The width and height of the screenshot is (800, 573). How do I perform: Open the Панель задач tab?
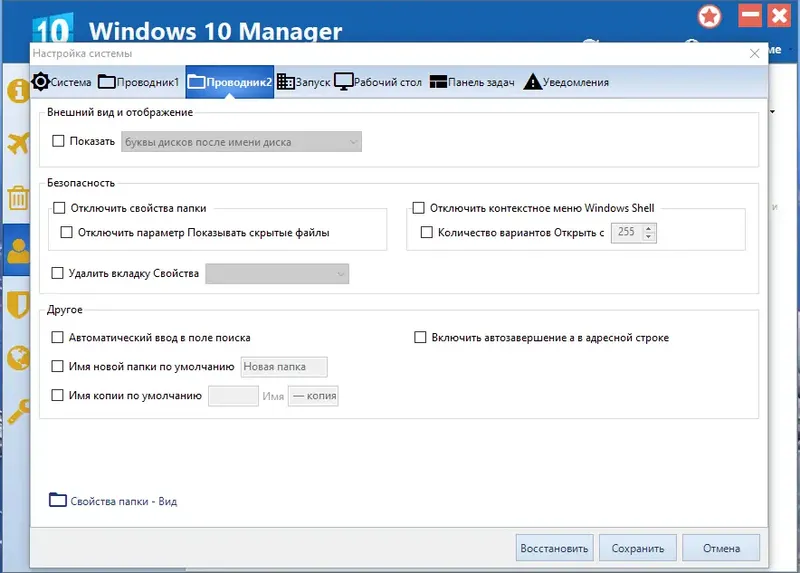point(472,82)
